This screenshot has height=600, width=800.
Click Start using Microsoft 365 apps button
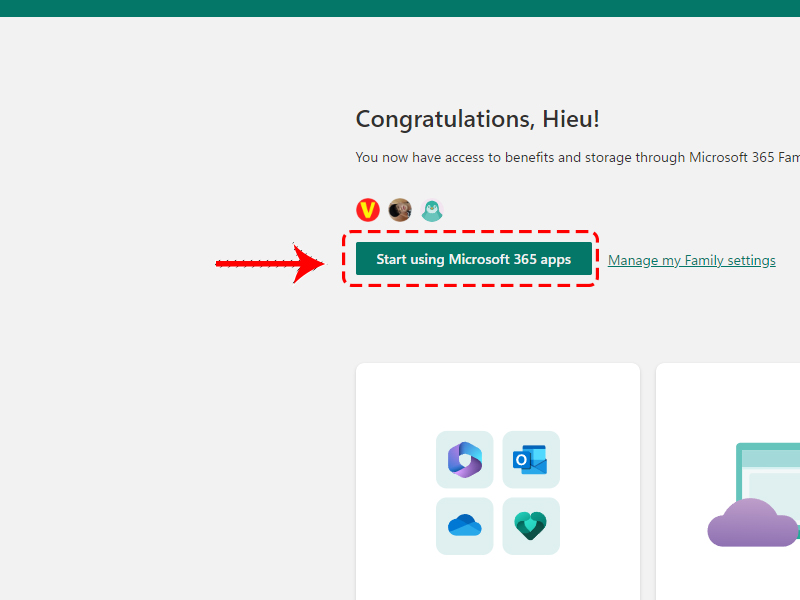(473, 259)
